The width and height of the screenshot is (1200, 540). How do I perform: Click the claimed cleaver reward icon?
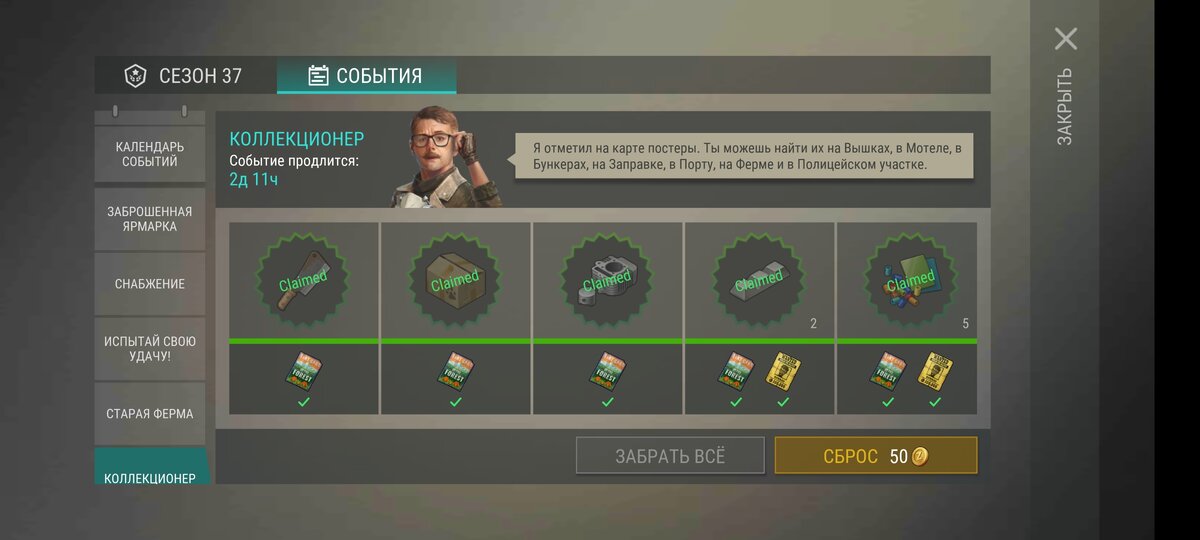(303, 282)
